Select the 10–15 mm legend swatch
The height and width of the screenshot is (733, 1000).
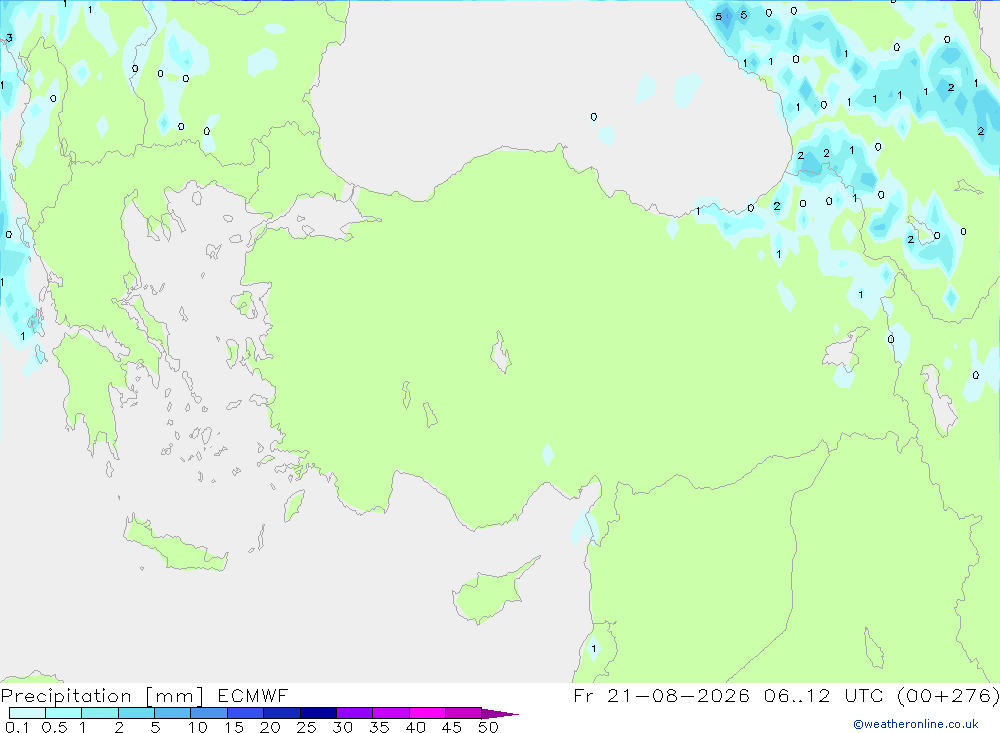209,713
